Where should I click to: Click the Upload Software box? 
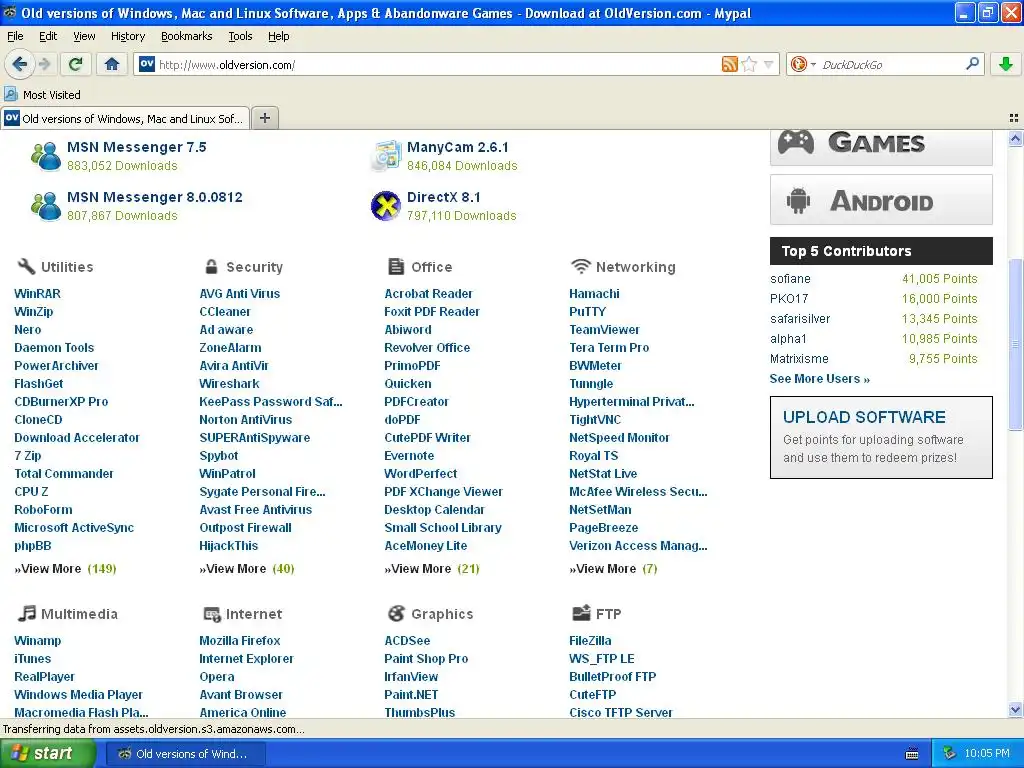(881, 437)
